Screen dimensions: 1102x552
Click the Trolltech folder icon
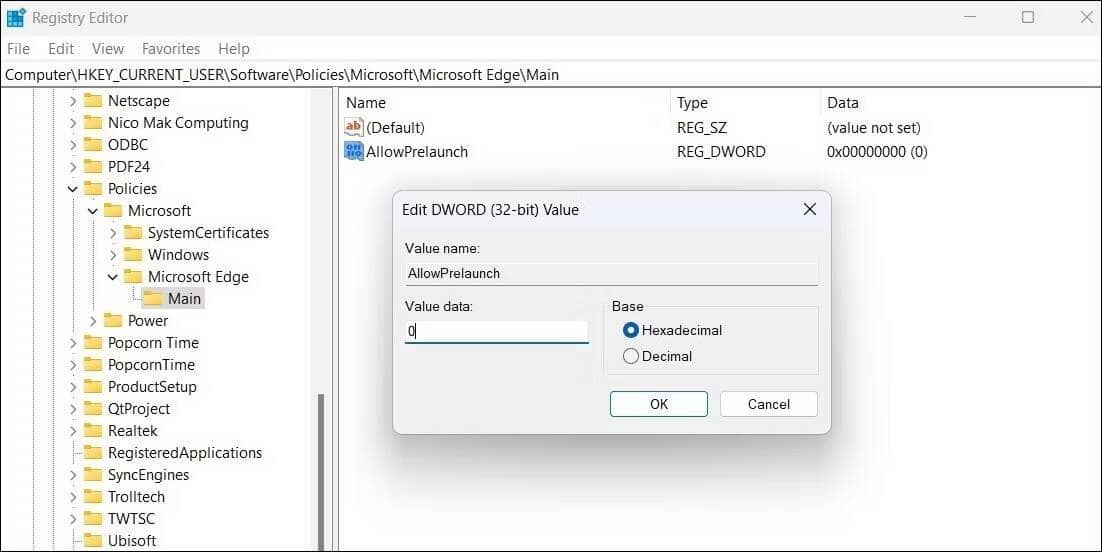[x=93, y=496]
